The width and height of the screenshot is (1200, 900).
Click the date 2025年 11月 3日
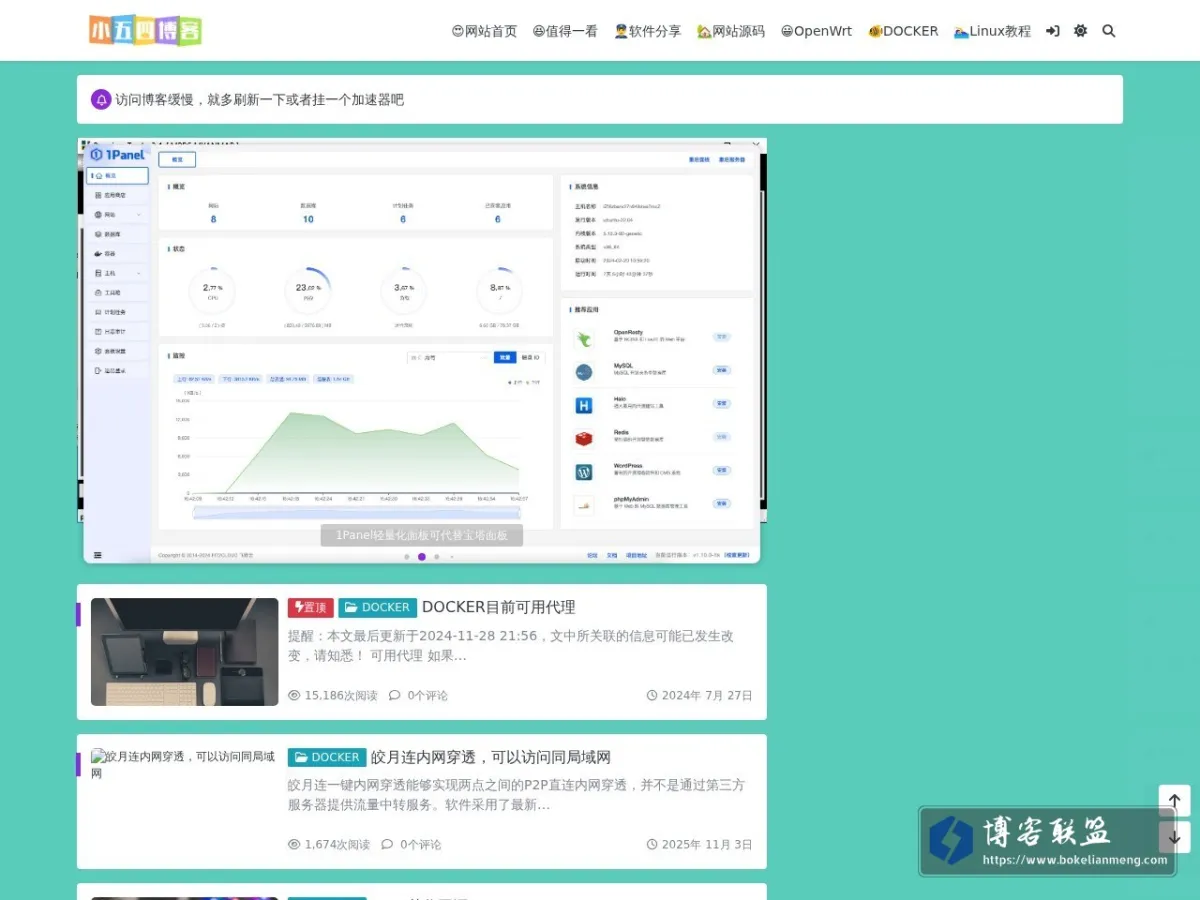tap(700, 844)
